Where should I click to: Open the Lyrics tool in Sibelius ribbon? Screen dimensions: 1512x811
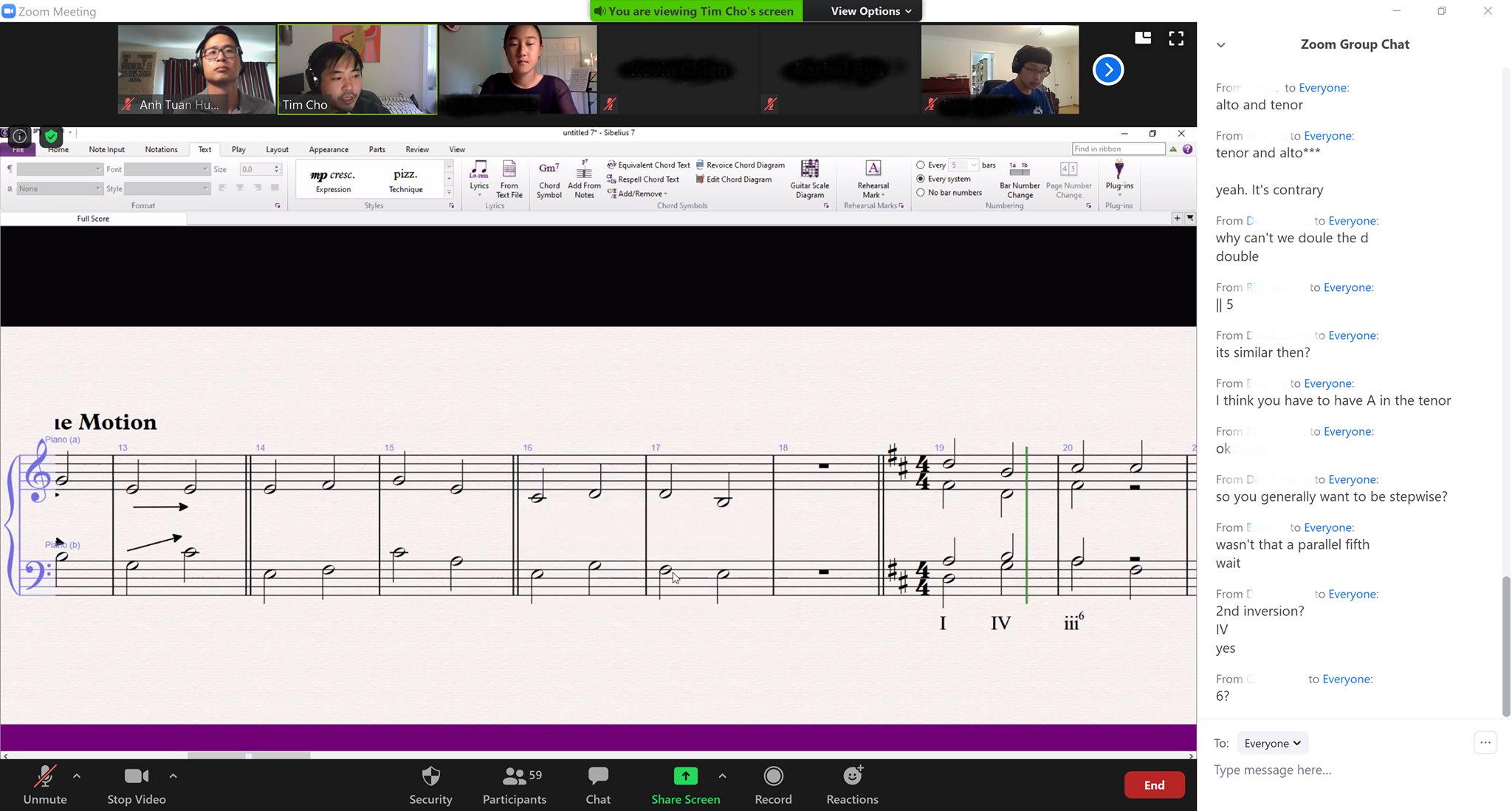click(x=479, y=177)
